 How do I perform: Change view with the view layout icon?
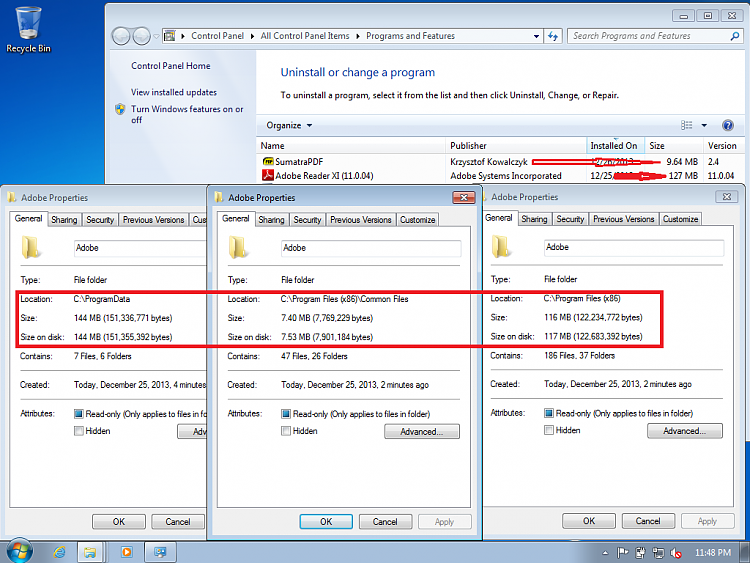[686, 125]
